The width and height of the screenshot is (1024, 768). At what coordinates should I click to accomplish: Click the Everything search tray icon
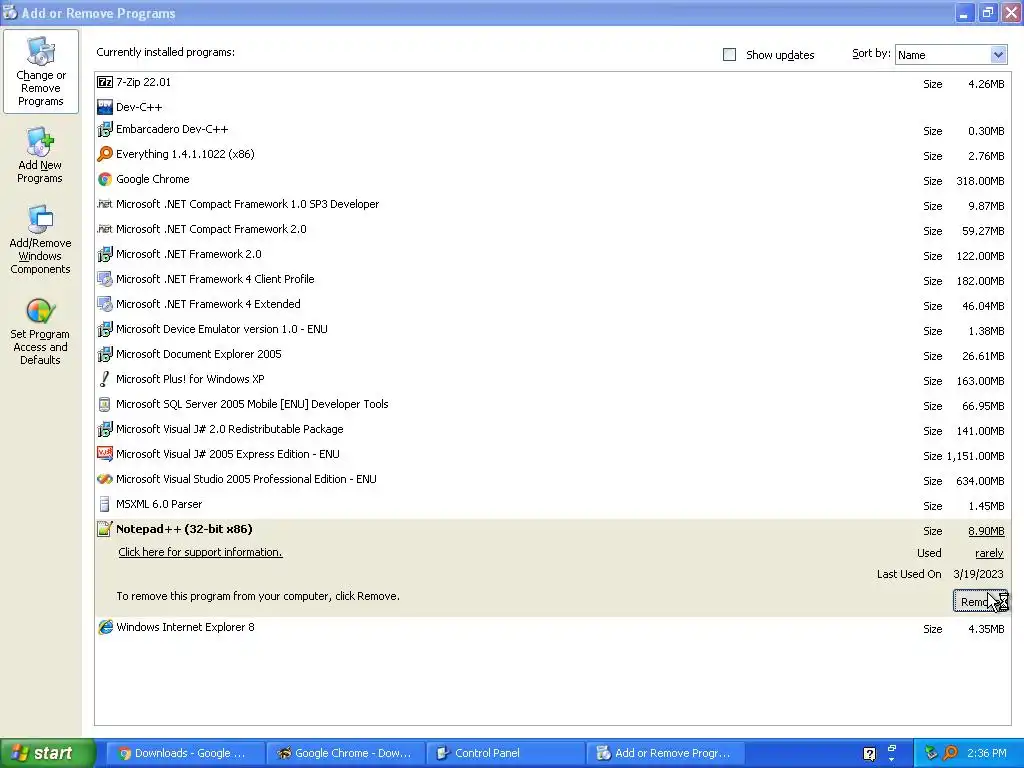951,753
